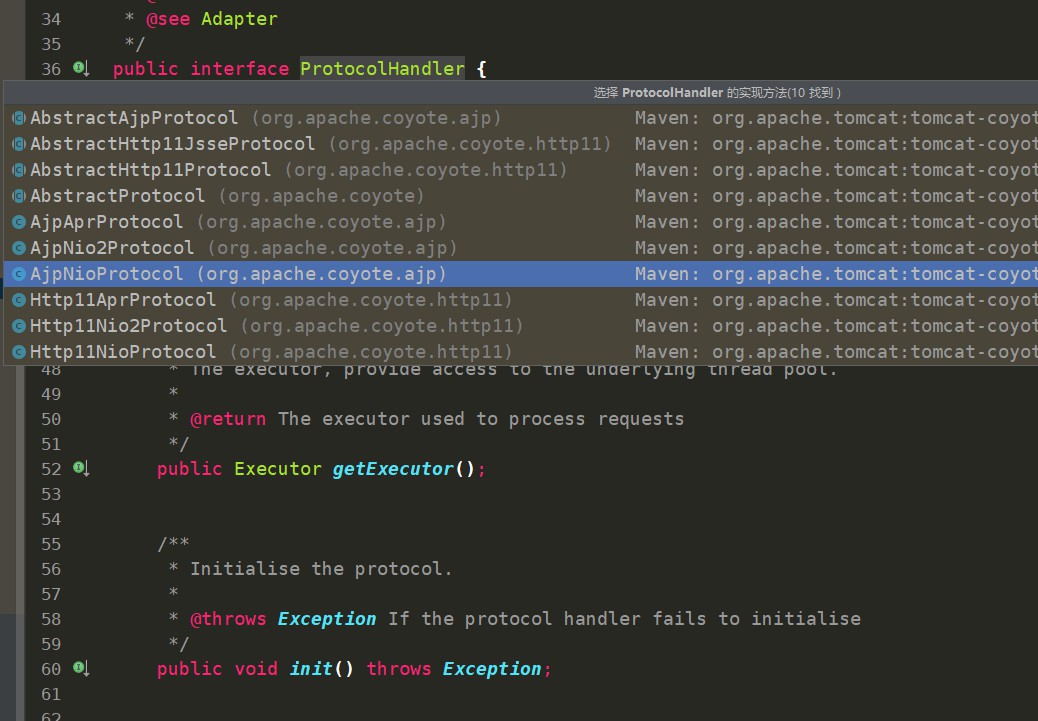Click line number 55 in the gutter
Image resolution: width=1038 pixels, height=721 pixels.
click(x=50, y=544)
